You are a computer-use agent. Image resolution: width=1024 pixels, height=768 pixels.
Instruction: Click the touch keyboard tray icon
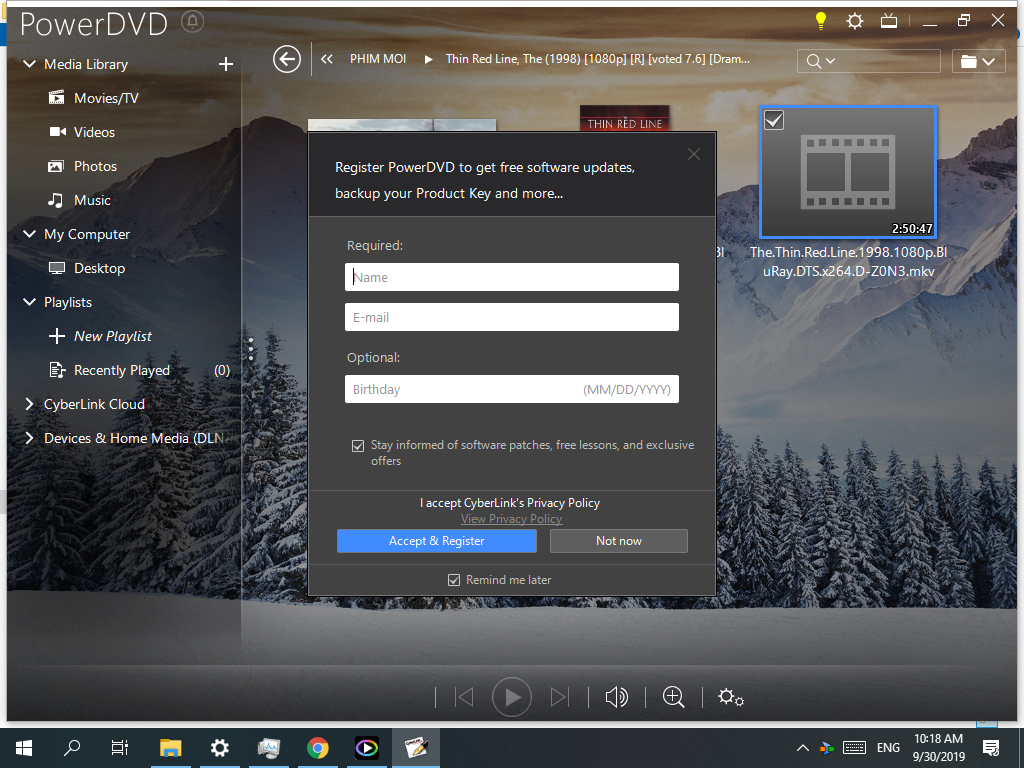854,748
